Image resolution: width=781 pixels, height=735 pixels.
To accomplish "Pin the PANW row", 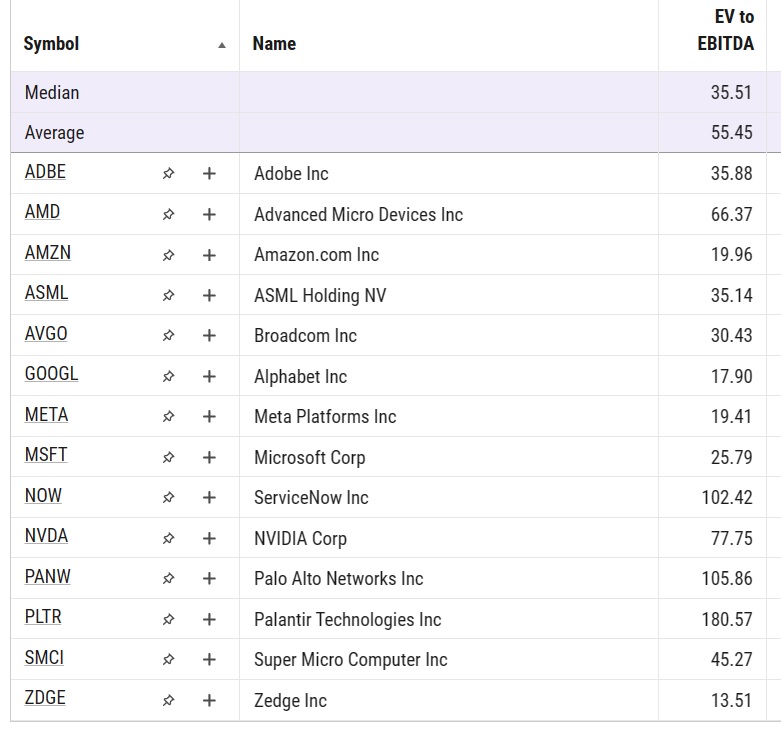I will [x=168, y=579].
